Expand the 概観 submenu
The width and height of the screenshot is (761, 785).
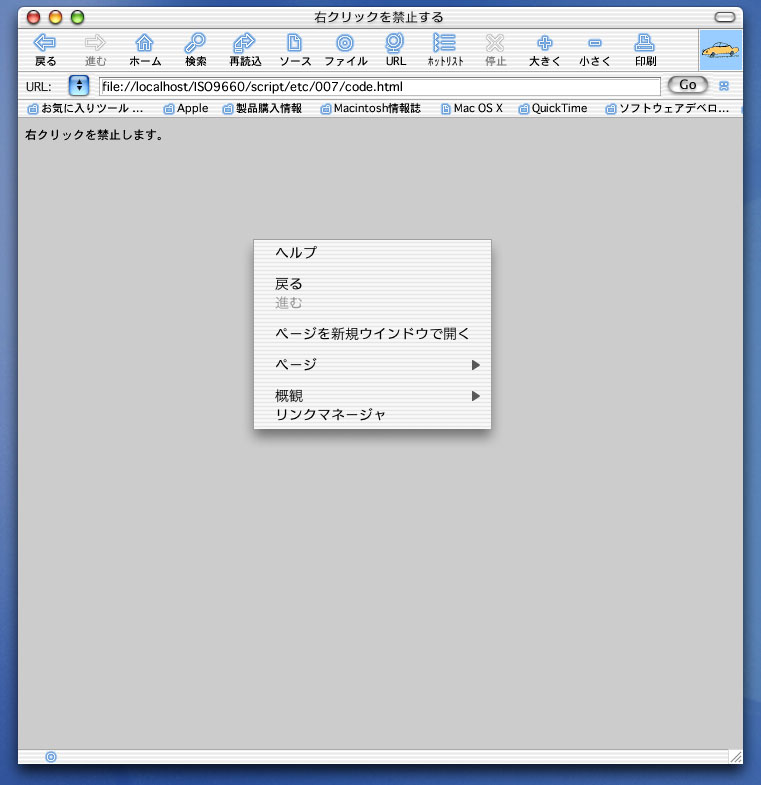coord(372,396)
